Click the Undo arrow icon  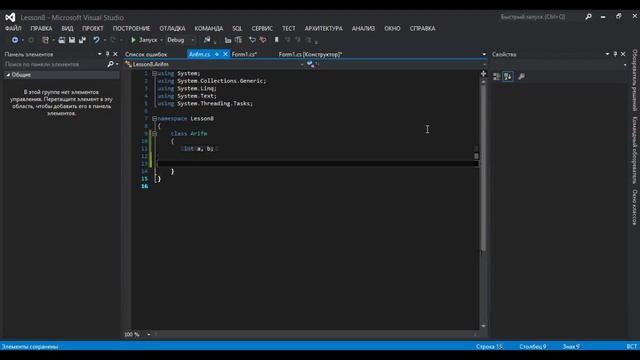coord(96,40)
